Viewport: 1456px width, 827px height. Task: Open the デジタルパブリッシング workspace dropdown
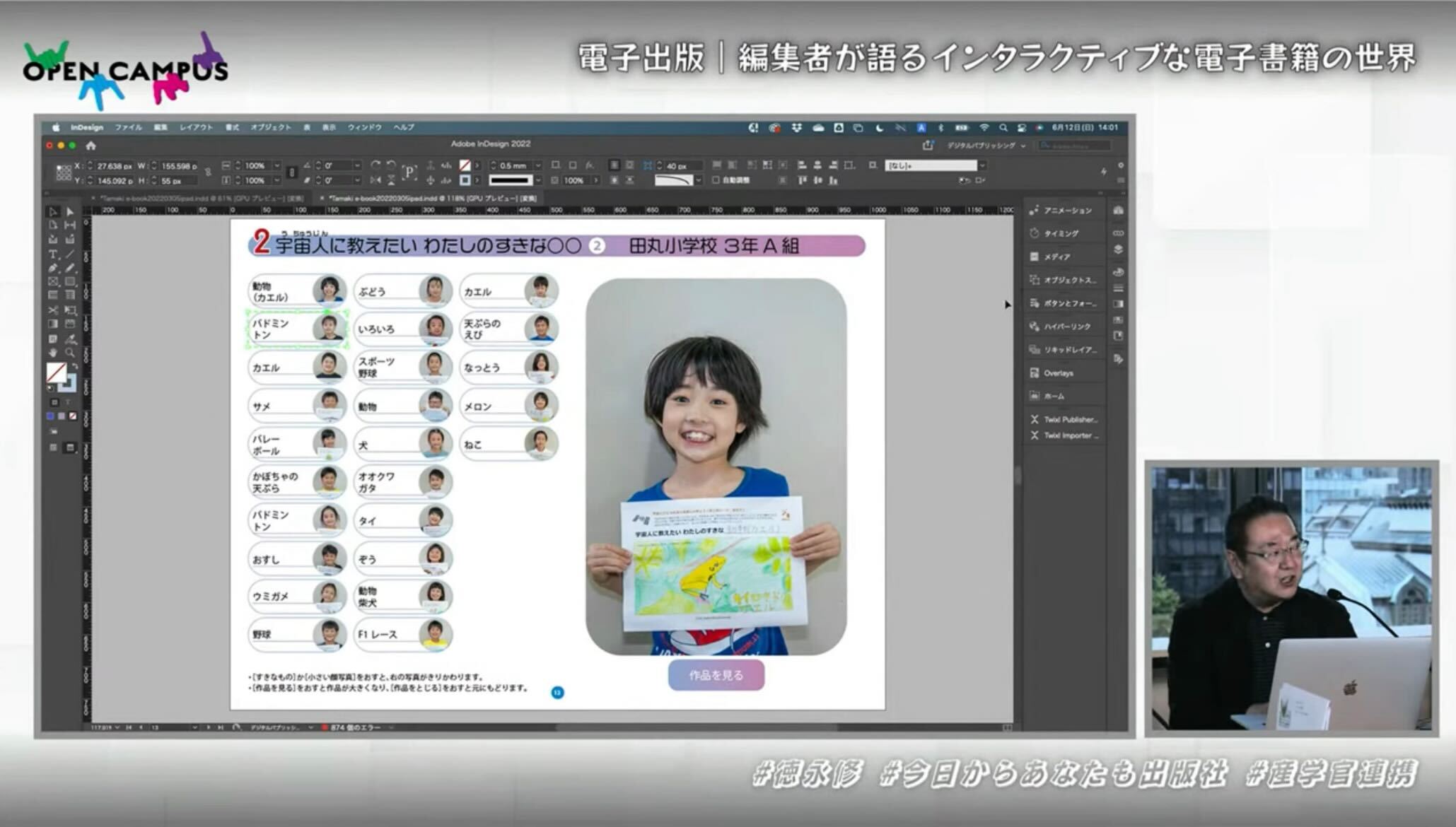pos(986,146)
